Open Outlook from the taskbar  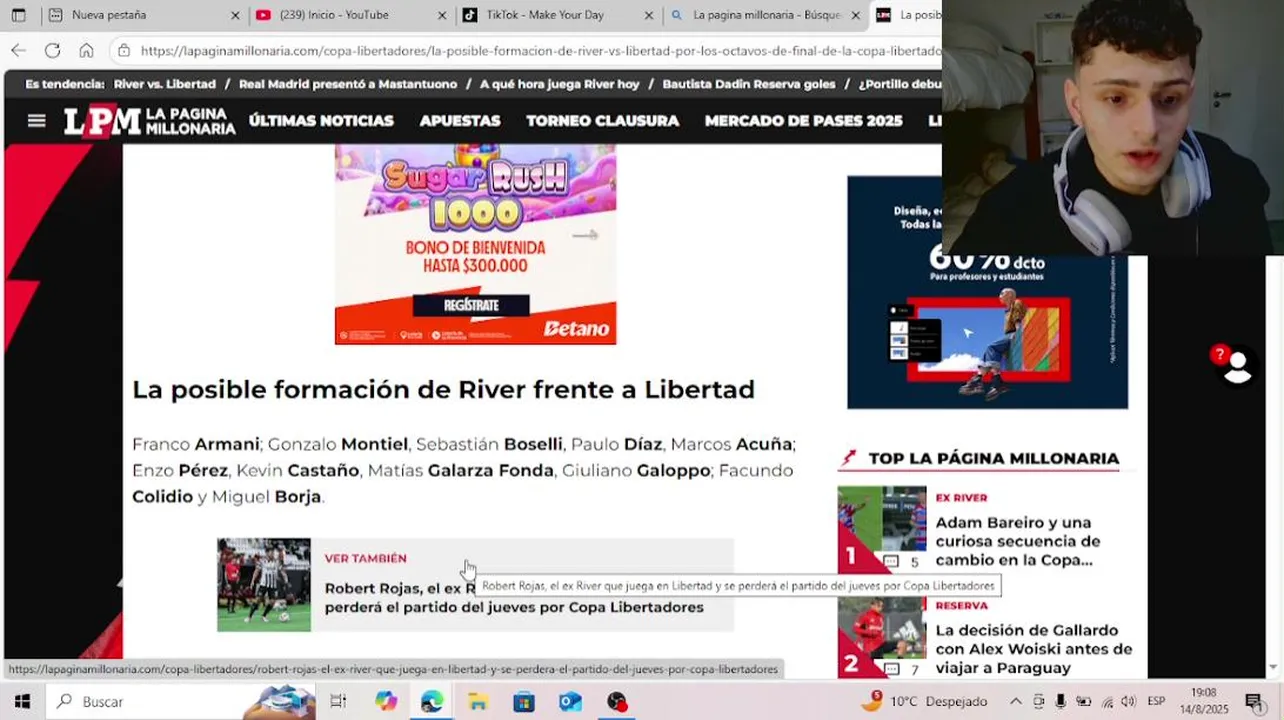click(x=570, y=702)
